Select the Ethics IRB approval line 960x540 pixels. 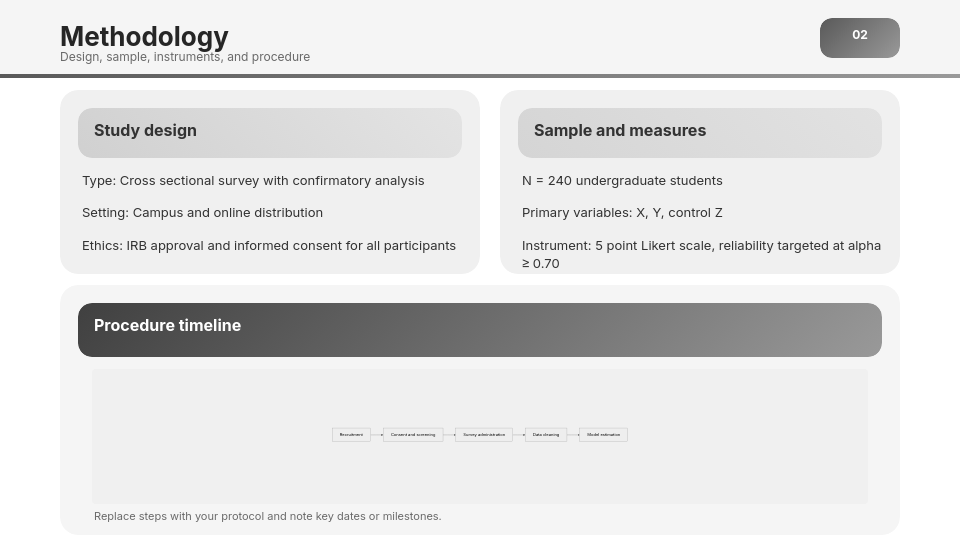point(269,246)
